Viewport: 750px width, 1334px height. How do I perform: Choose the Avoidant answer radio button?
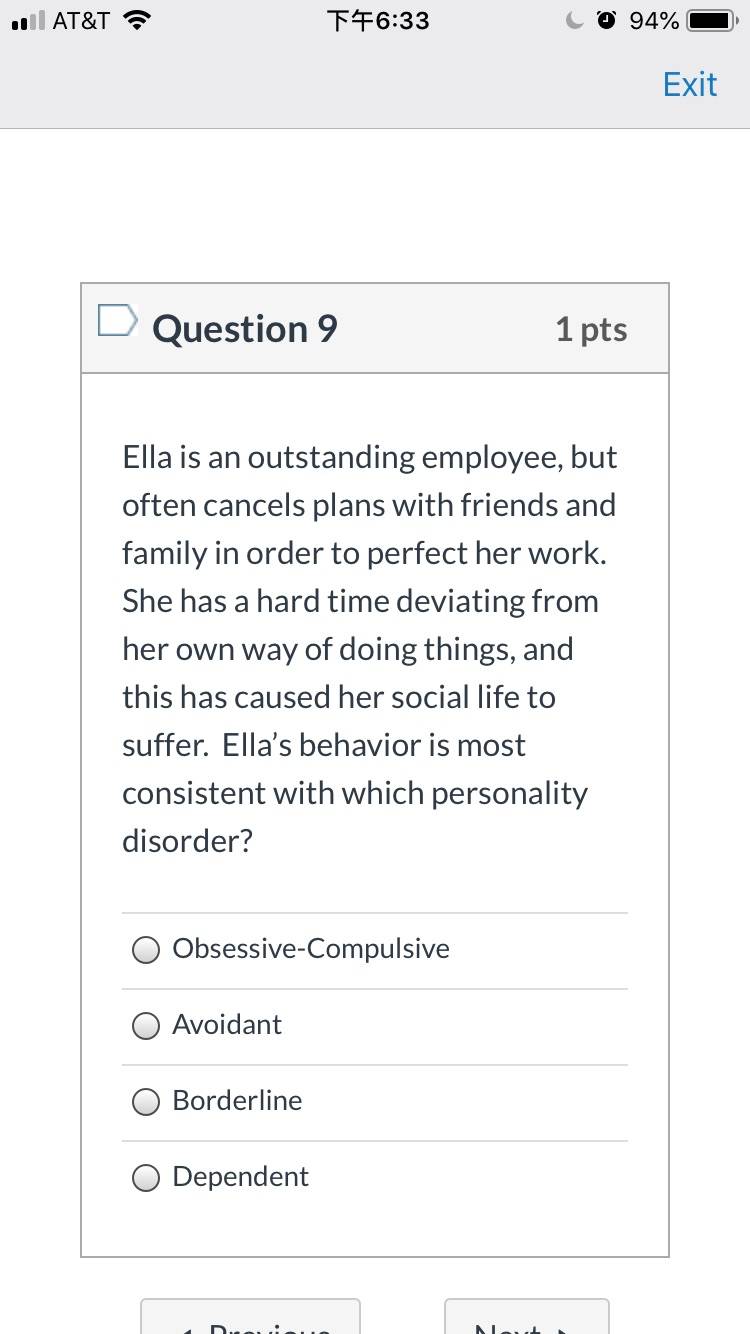pyautogui.click(x=146, y=1026)
